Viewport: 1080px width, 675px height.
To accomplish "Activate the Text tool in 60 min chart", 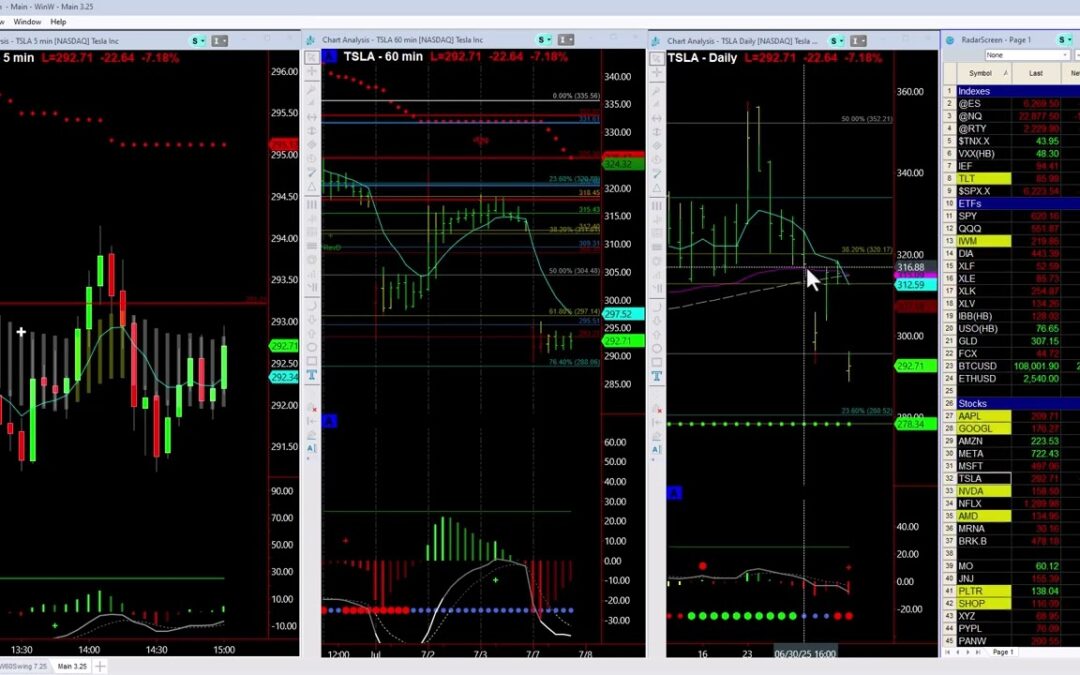I will click(311, 375).
